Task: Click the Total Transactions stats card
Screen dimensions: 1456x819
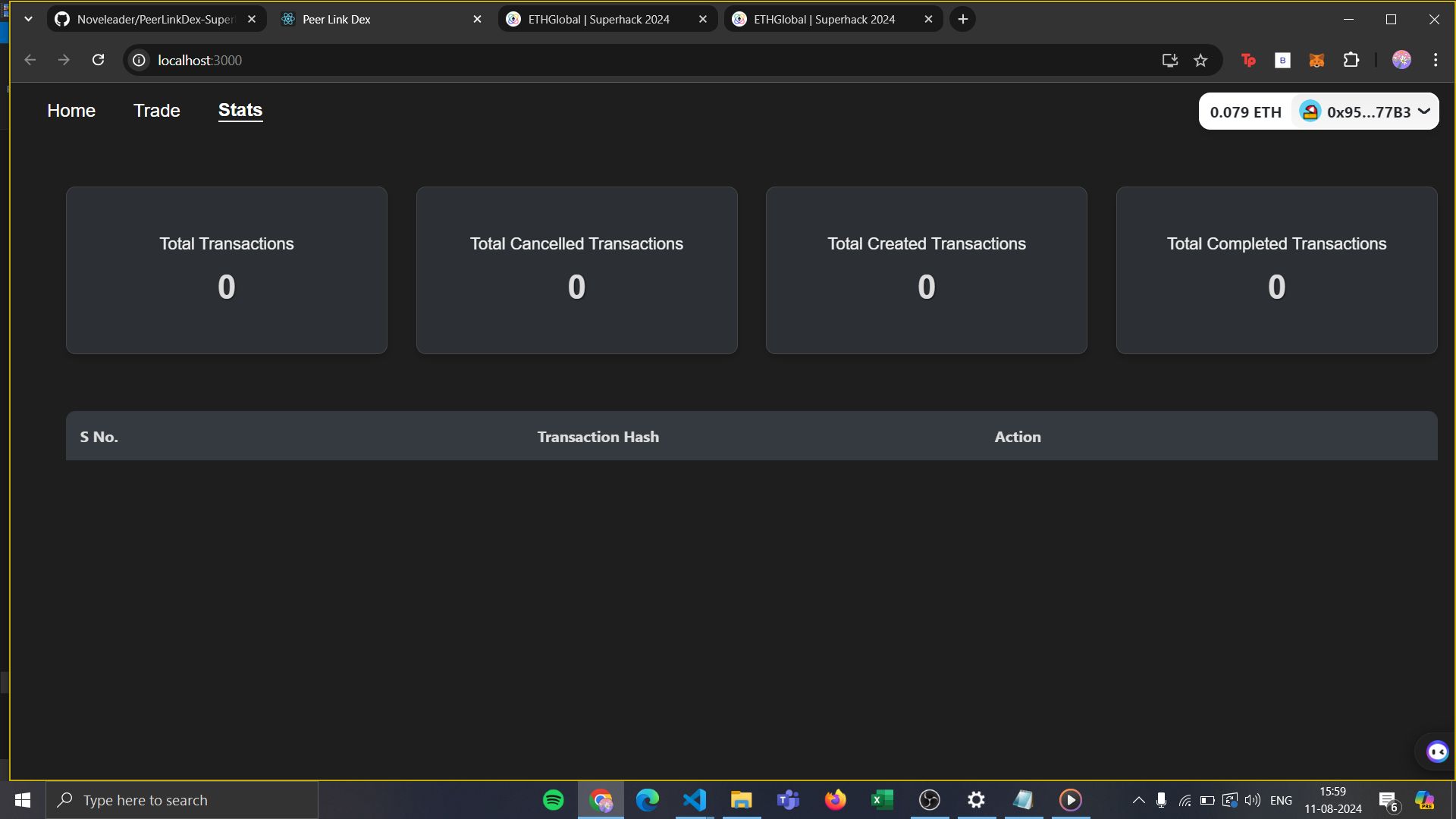Action: (x=226, y=270)
